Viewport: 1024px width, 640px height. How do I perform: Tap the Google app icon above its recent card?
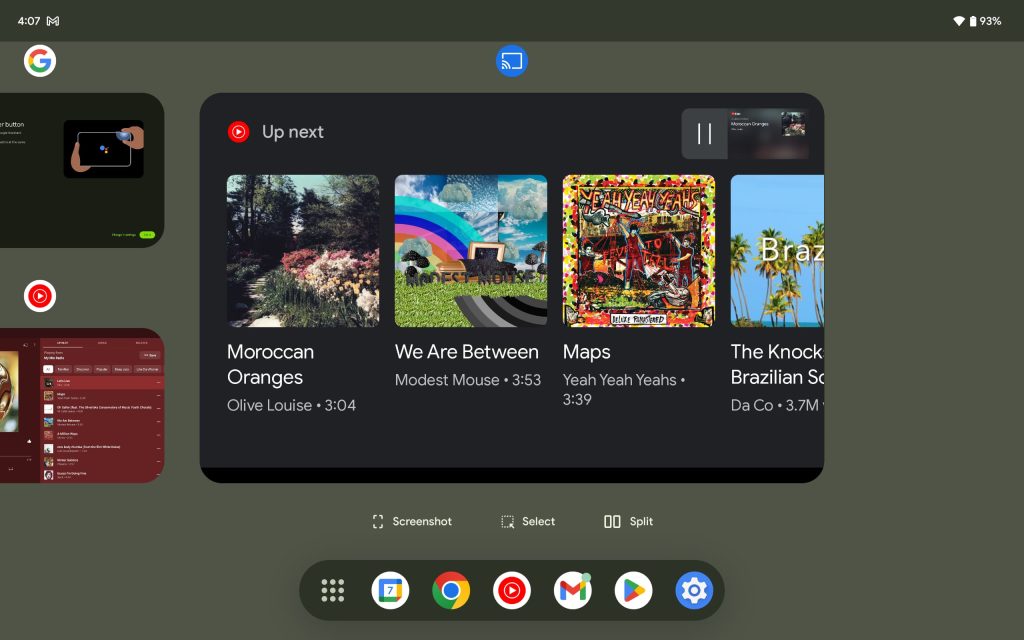[40, 61]
